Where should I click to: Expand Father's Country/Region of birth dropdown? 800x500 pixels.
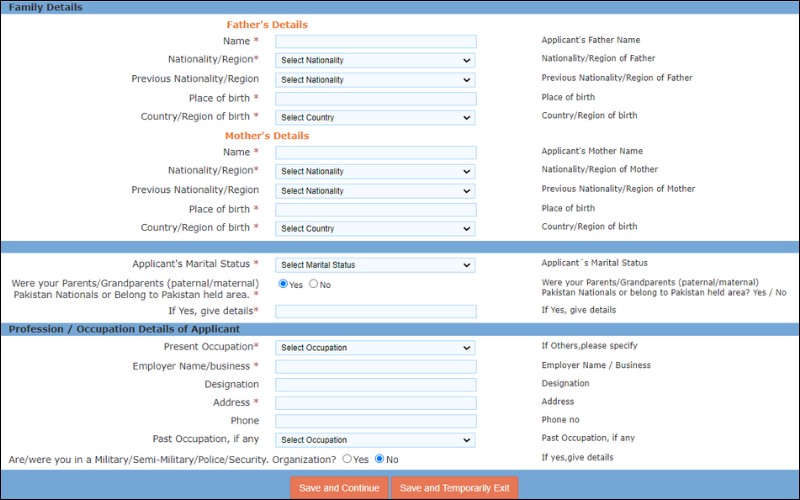(x=375, y=117)
